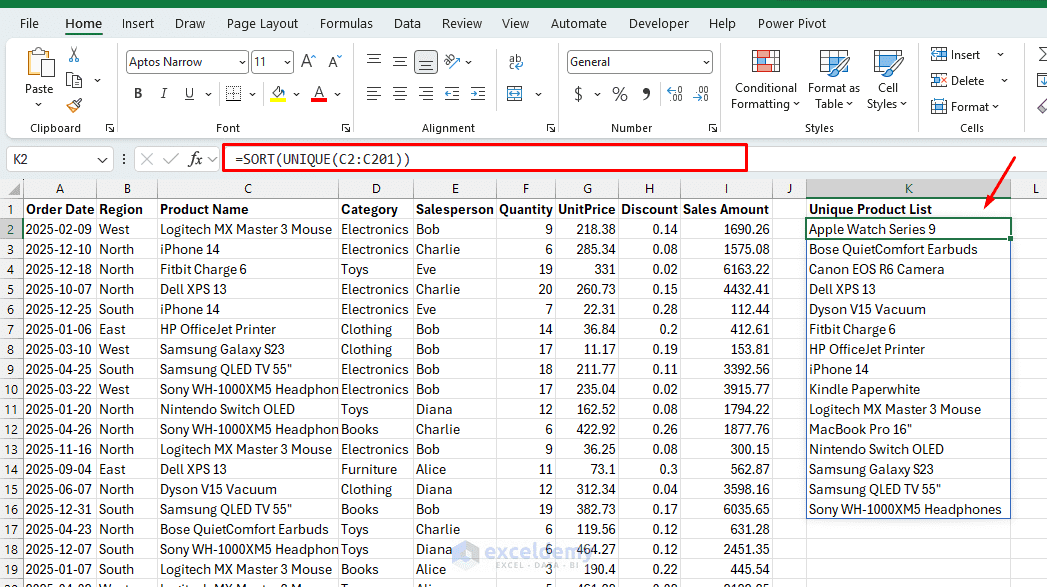Switch to the Data tab
This screenshot has height=587, width=1047.
click(407, 23)
